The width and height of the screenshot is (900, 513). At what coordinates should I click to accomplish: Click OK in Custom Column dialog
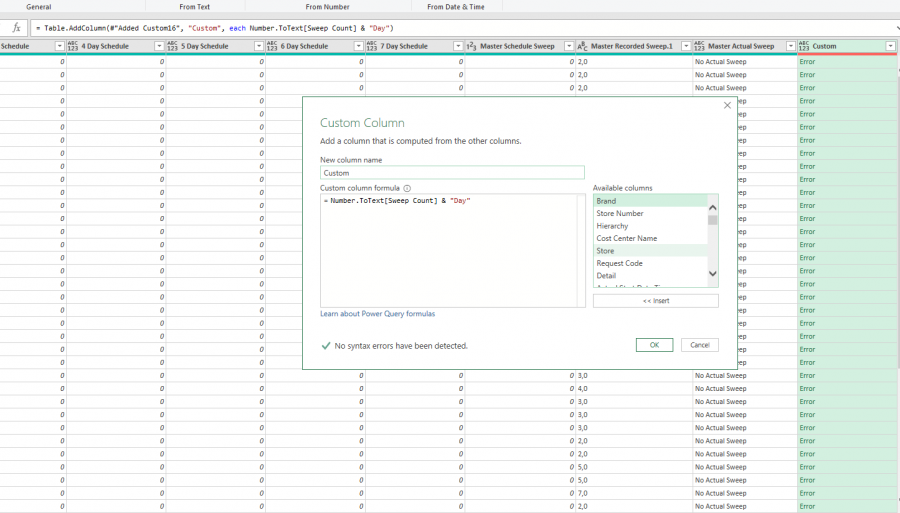654,345
